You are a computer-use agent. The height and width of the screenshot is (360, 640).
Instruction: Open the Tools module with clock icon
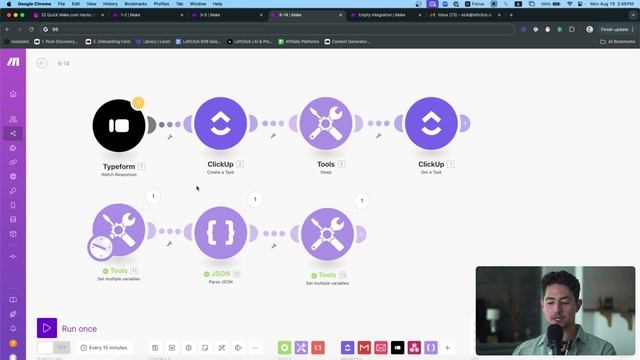[119, 230]
